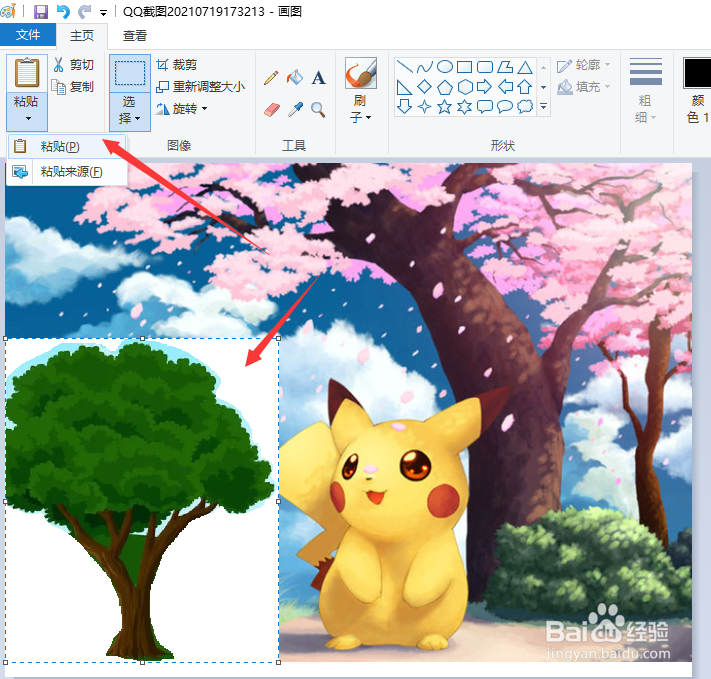Choose 粘贴来源(F) from the paste menu
This screenshot has width=711, height=679.
(67, 171)
